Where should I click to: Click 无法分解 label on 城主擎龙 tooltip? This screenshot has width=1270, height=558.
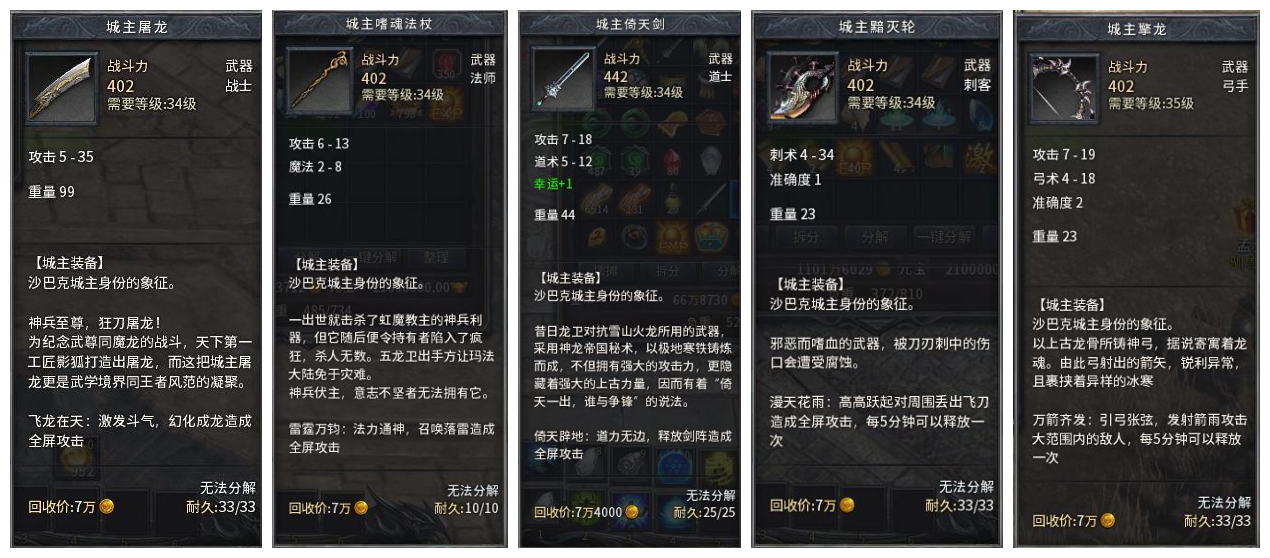[x=1224, y=502]
